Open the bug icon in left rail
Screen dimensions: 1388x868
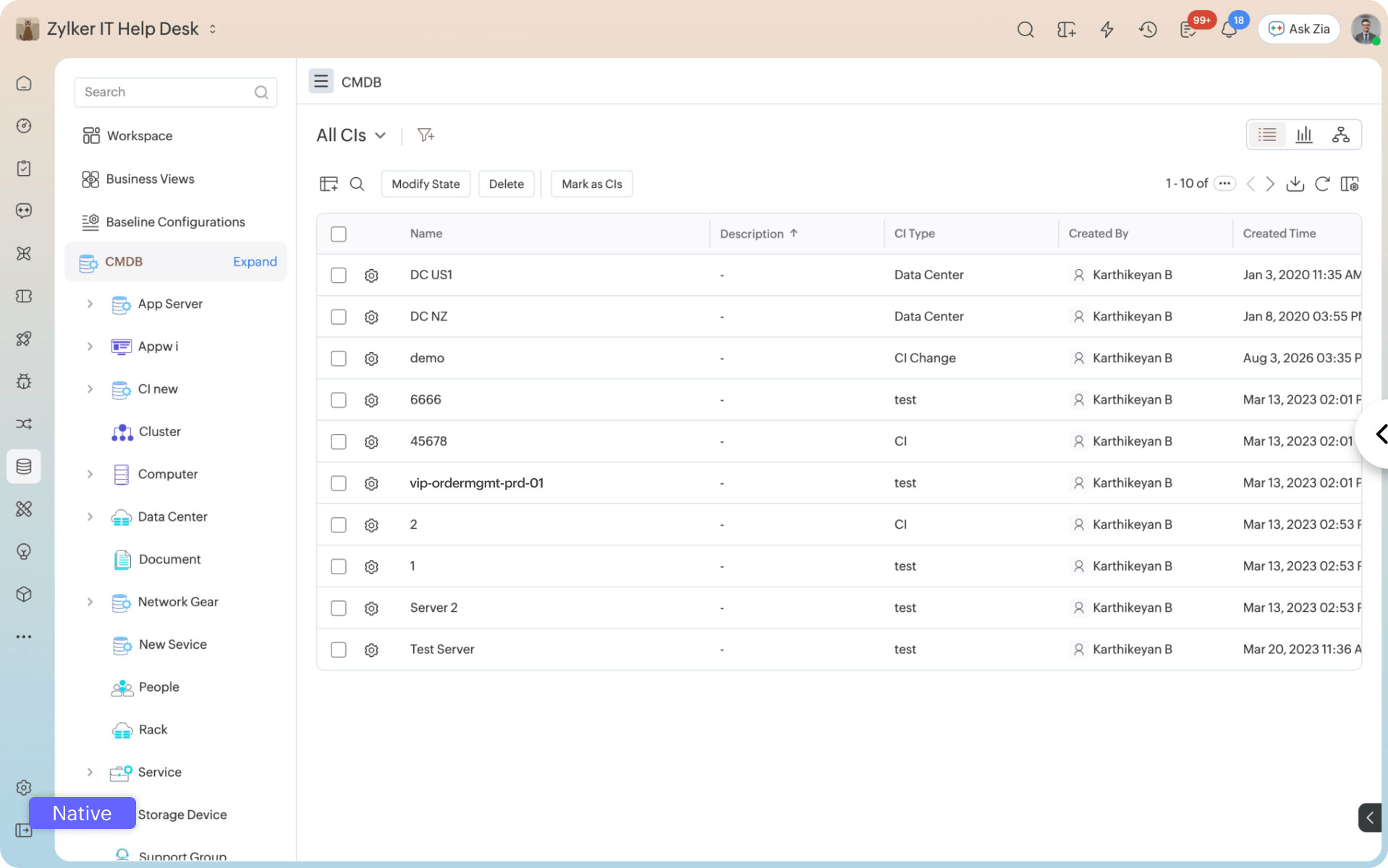click(x=24, y=381)
